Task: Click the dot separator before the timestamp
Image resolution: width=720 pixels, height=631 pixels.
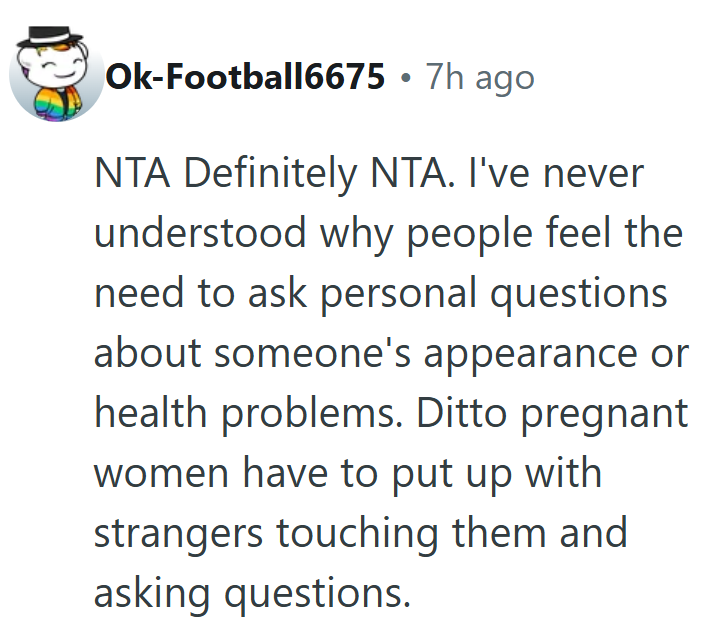Action: pos(406,78)
